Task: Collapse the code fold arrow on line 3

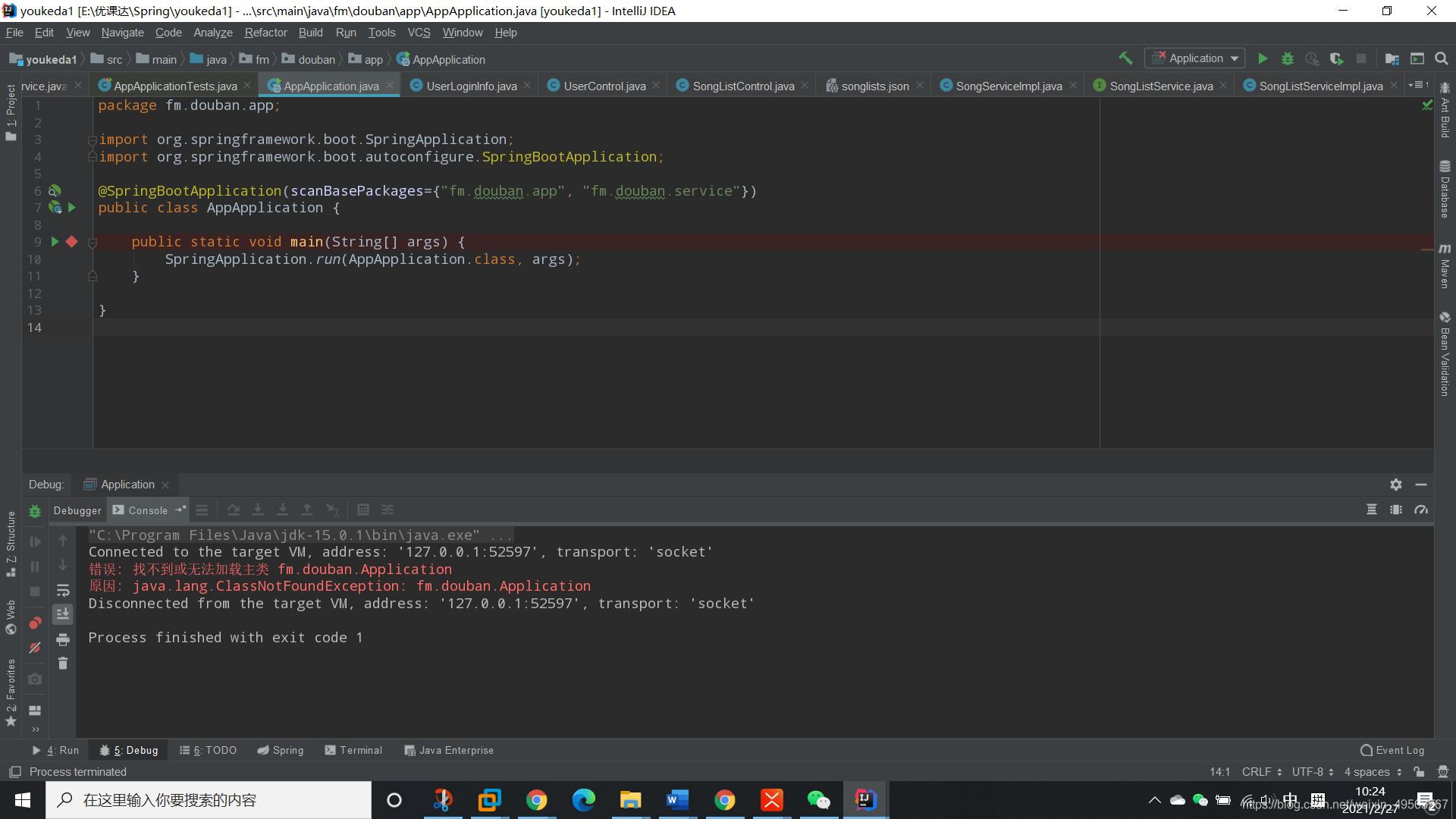Action: point(93,140)
